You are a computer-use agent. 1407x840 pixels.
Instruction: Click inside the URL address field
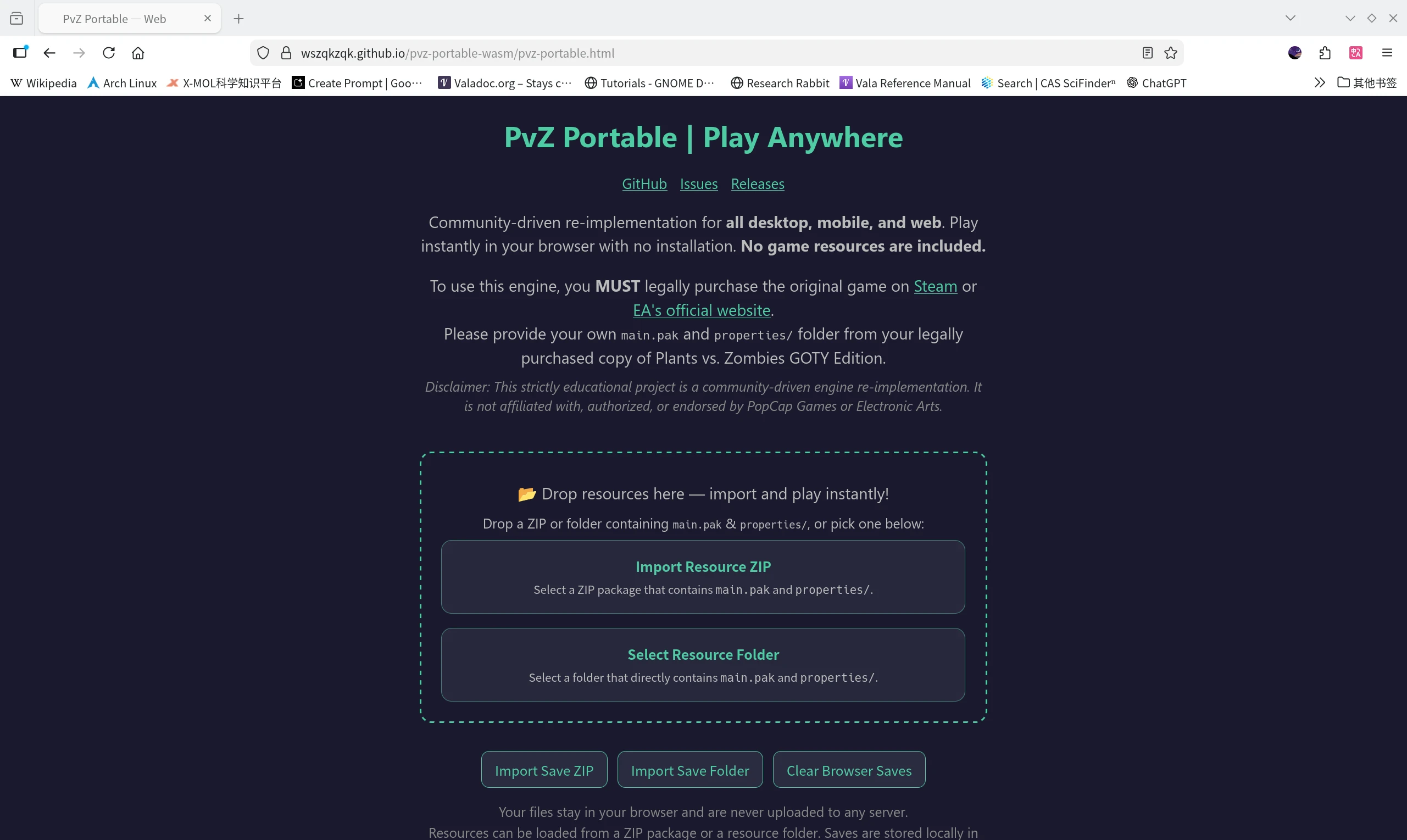coord(679,53)
